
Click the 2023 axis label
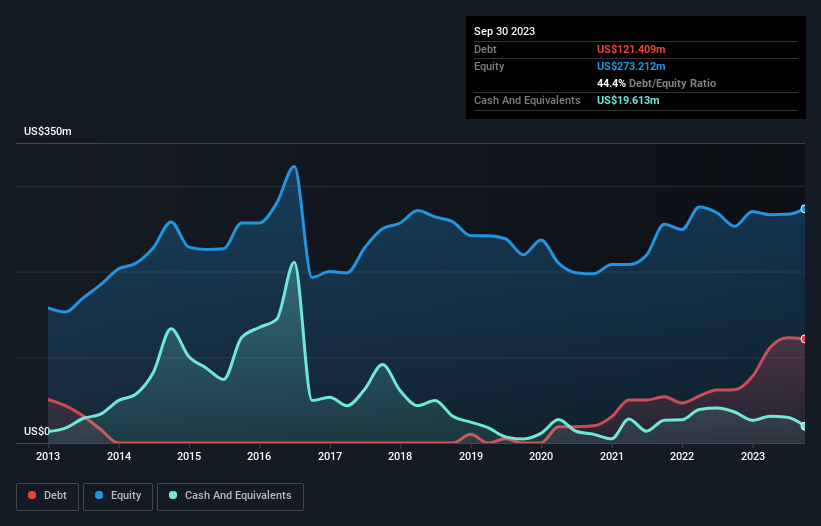(x=752, y=456)
